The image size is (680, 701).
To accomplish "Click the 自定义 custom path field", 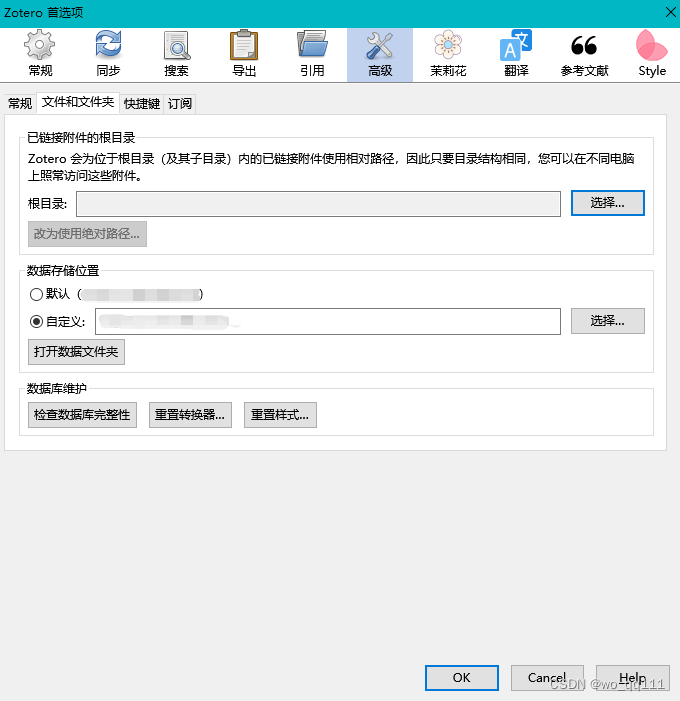I will 328,321.
